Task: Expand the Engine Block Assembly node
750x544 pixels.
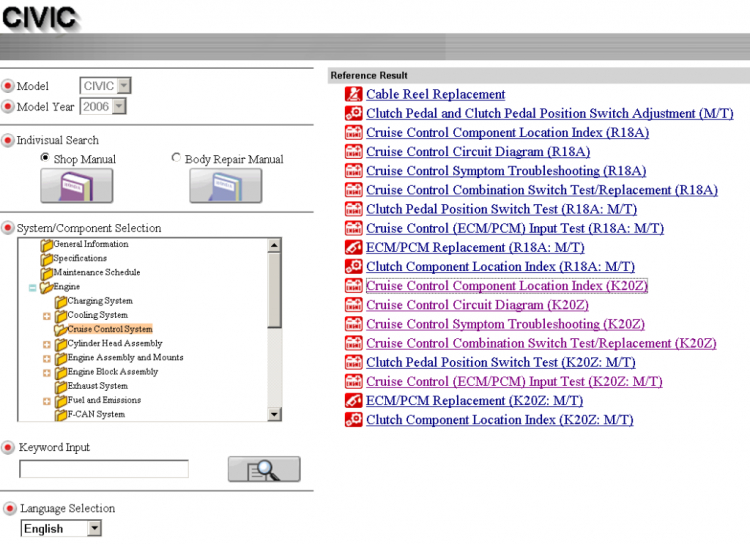Action: [46, 373]
